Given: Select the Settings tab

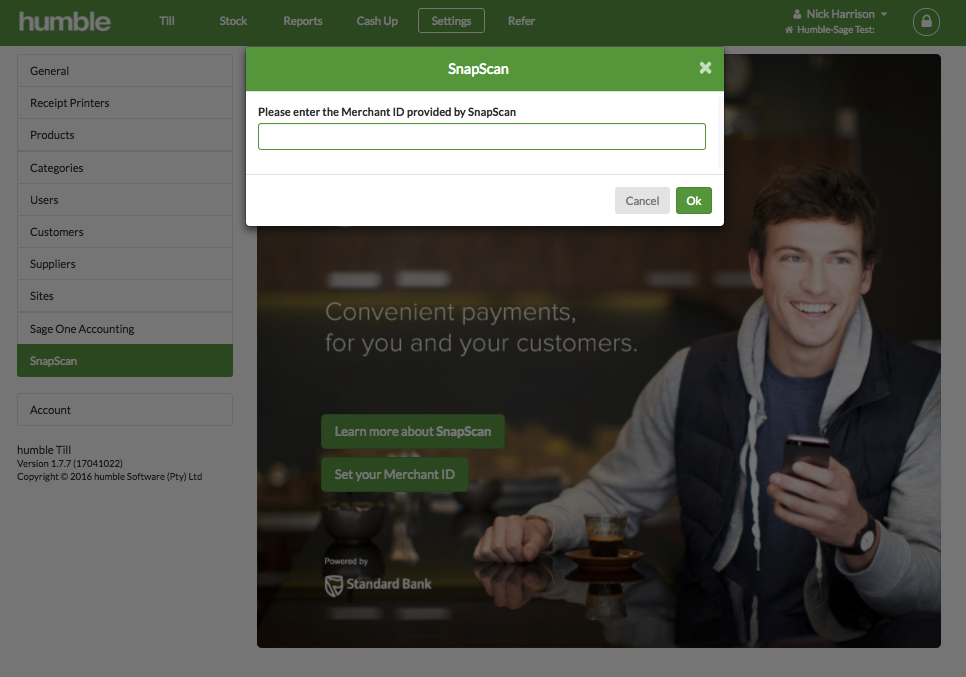Looking at the screenshot, I should point(451,21).
